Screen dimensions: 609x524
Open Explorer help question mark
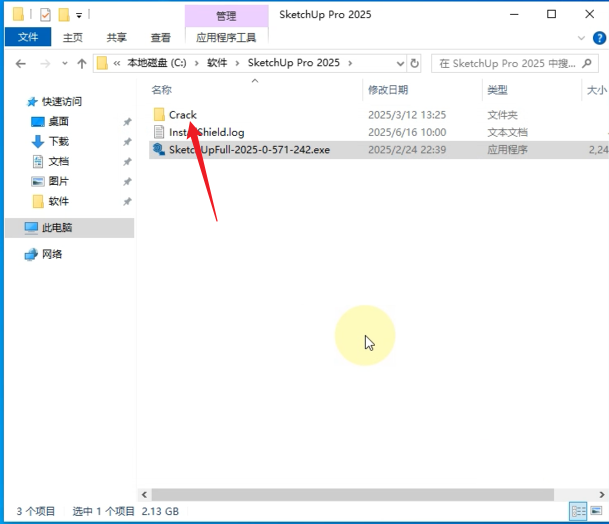point(599,38)
